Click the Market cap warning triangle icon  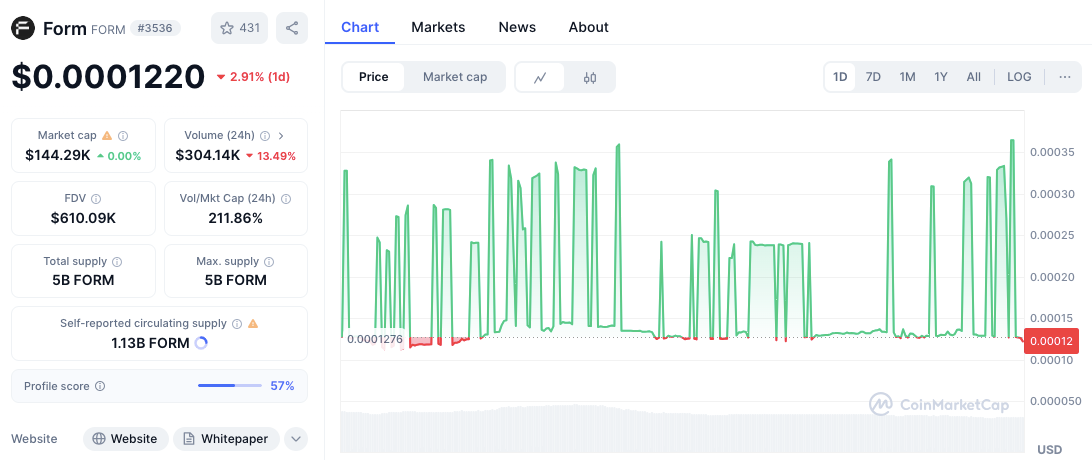tap(107, 136)
